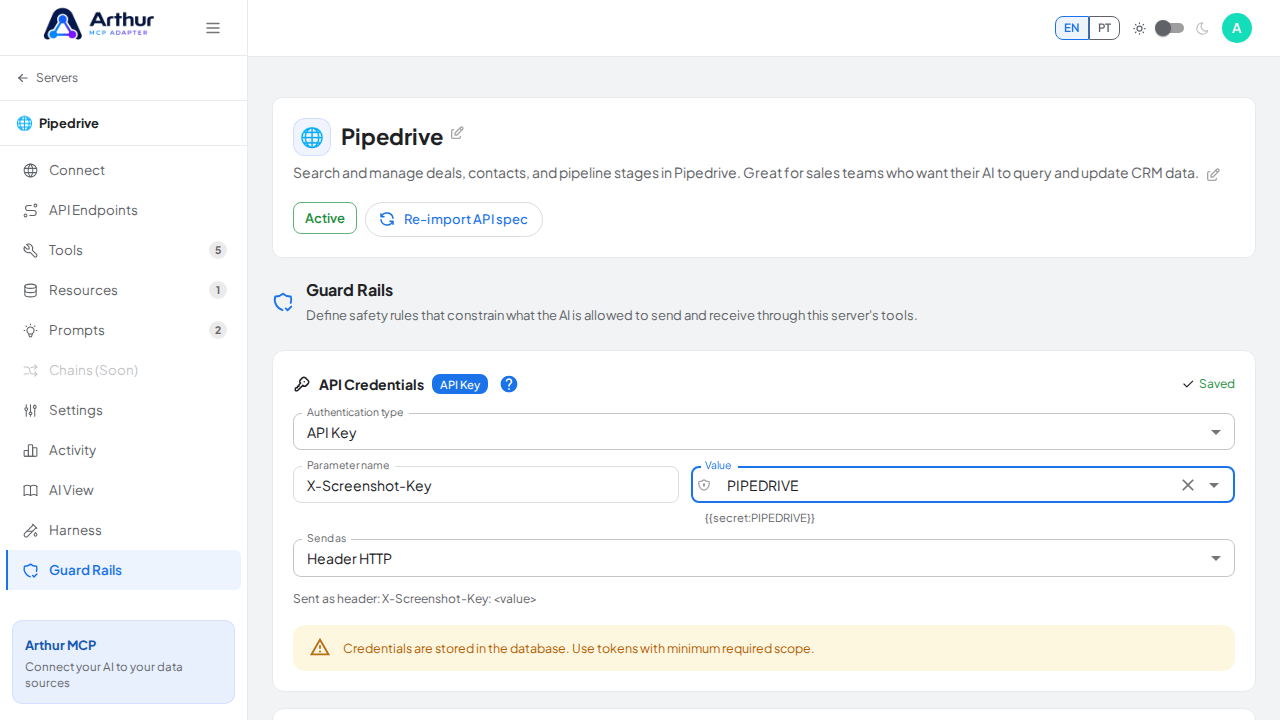1280x720 pixels.
Task: Expand the Value secrets dropdown arrow
Action: (1214, 485)
